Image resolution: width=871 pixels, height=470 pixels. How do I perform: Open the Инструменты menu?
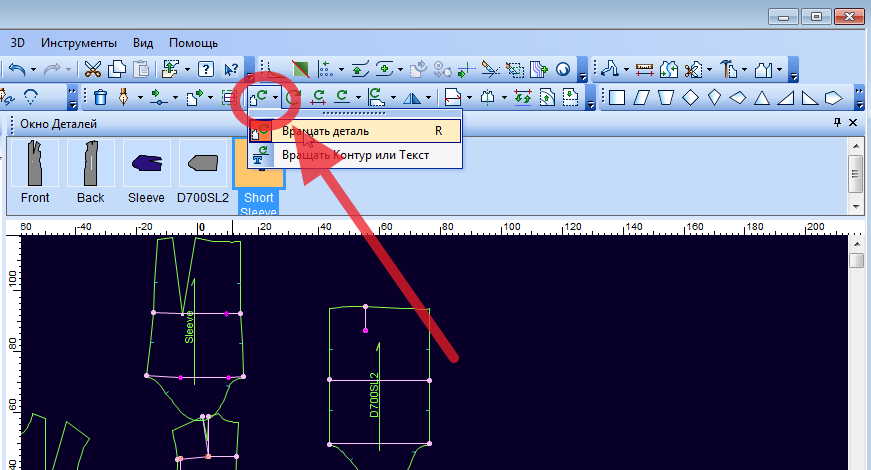click(79, 43)
